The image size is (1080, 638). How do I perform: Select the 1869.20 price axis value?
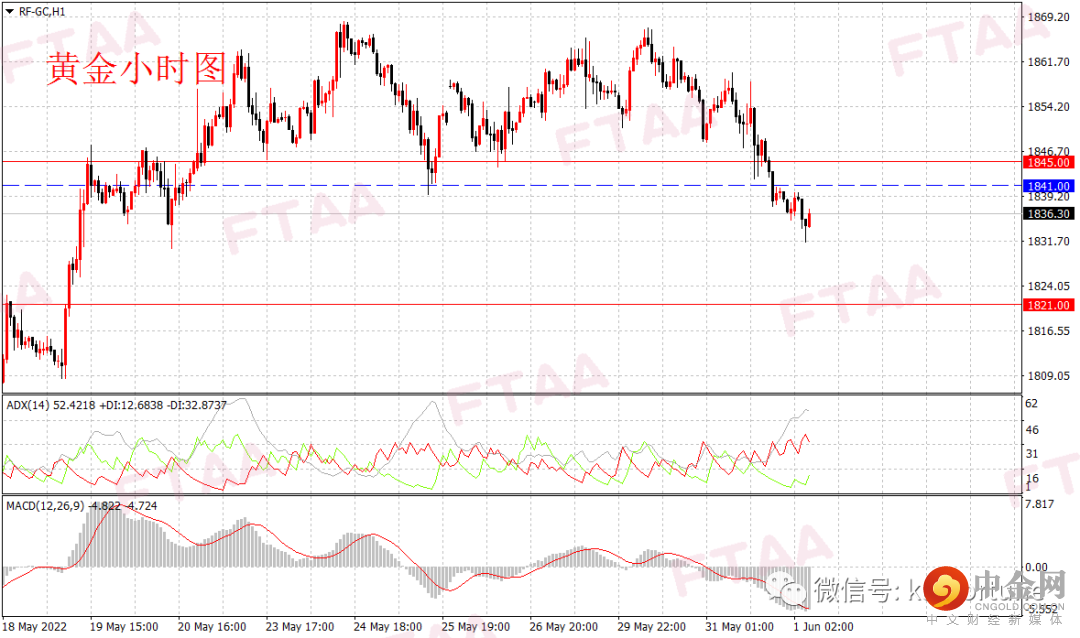(x=1048, y=17)
